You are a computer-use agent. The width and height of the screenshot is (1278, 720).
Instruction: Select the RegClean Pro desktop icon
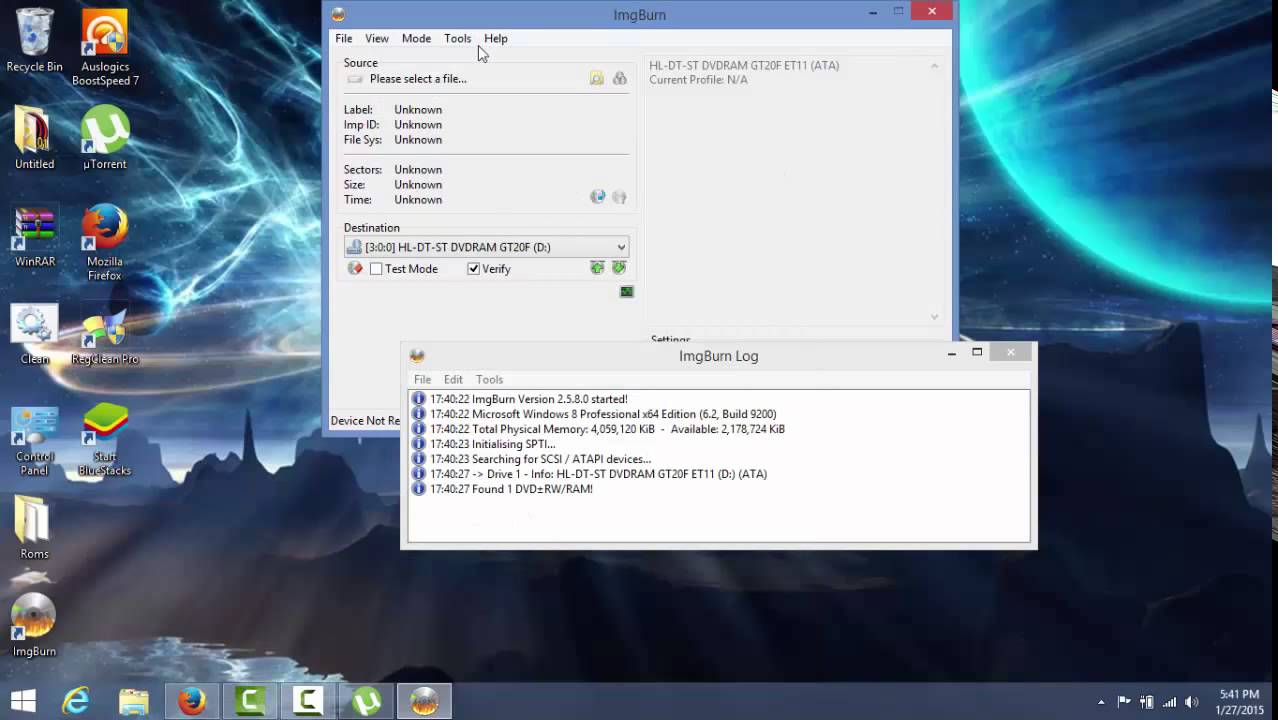[x=105, y=334]
